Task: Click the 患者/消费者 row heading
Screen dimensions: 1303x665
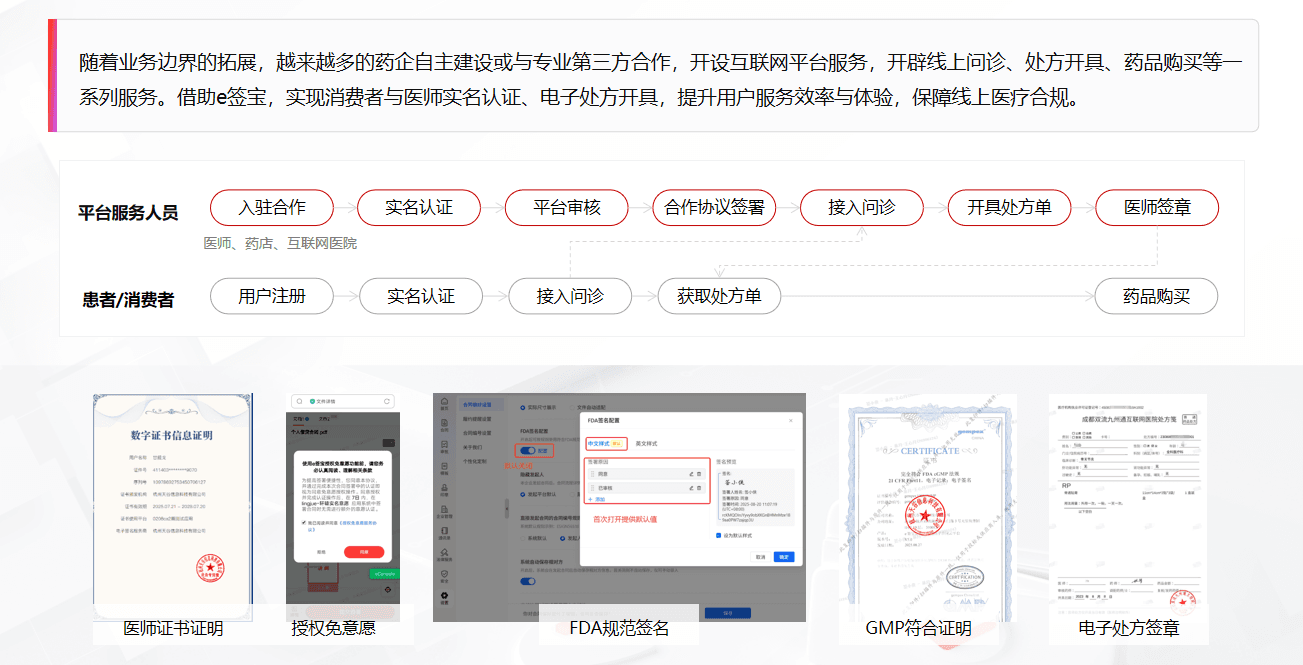Action: pos(128,299)
